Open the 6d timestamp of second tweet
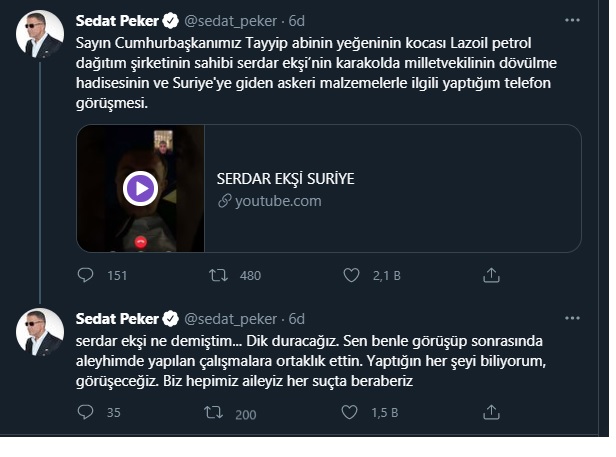 click(x=297, y=319)
